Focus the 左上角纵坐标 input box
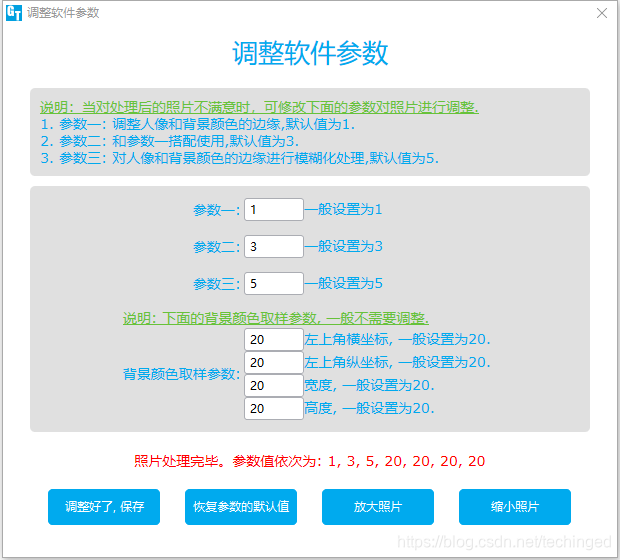Viewport: 620px width, 560px height. pos(274,362)
